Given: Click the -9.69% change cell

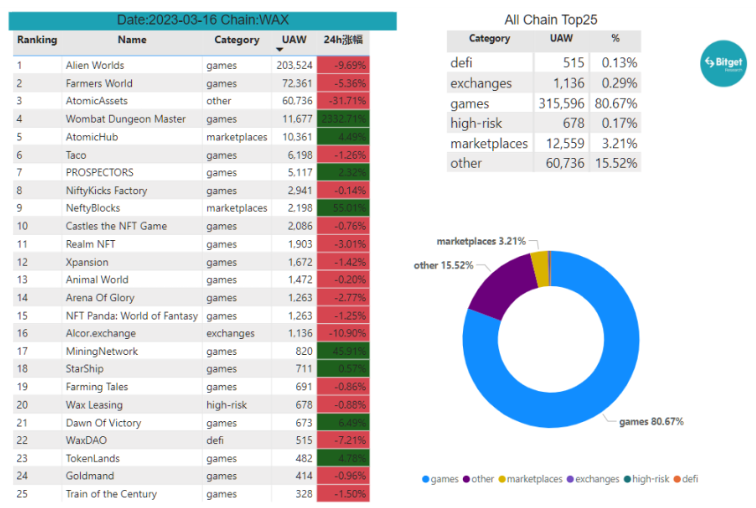Looking at the screenshot, I should click(343, 65).
